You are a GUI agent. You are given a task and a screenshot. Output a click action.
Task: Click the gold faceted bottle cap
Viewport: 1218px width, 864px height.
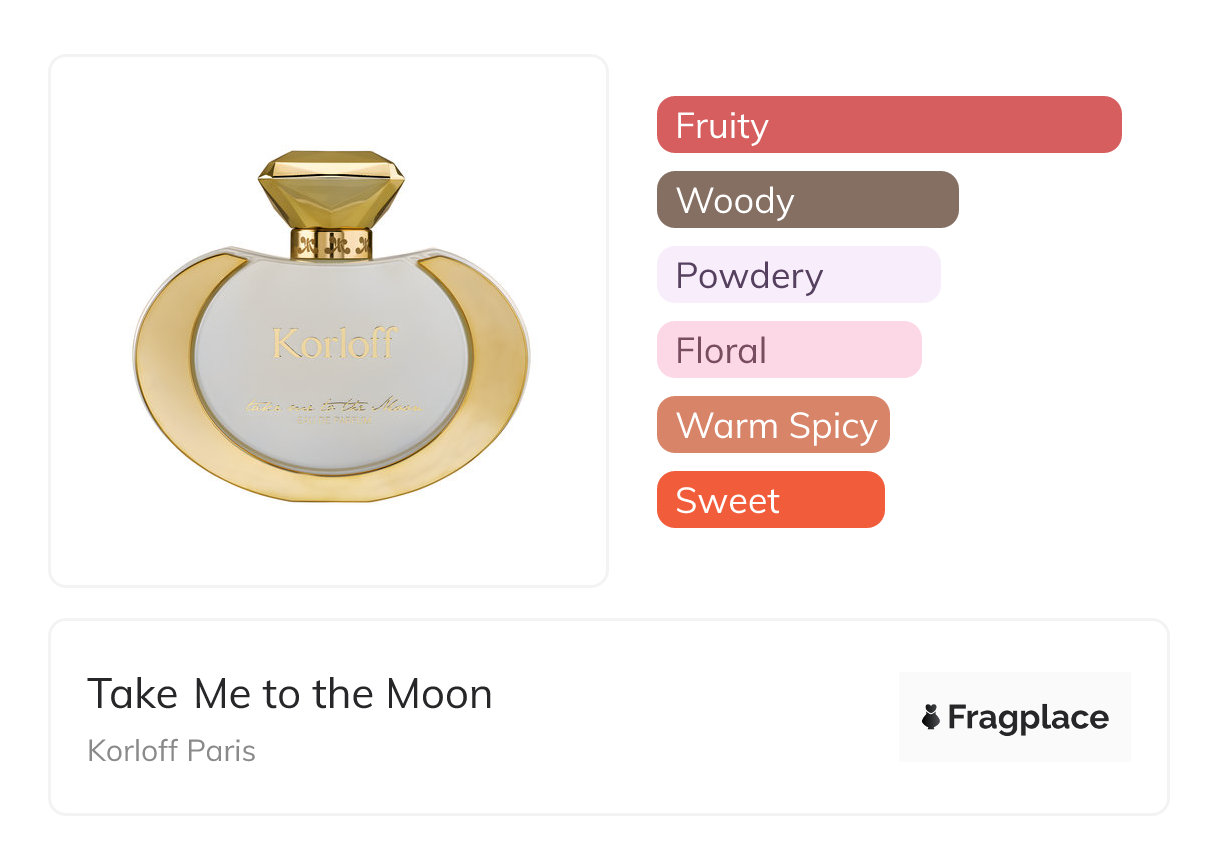tap(331, 188)
